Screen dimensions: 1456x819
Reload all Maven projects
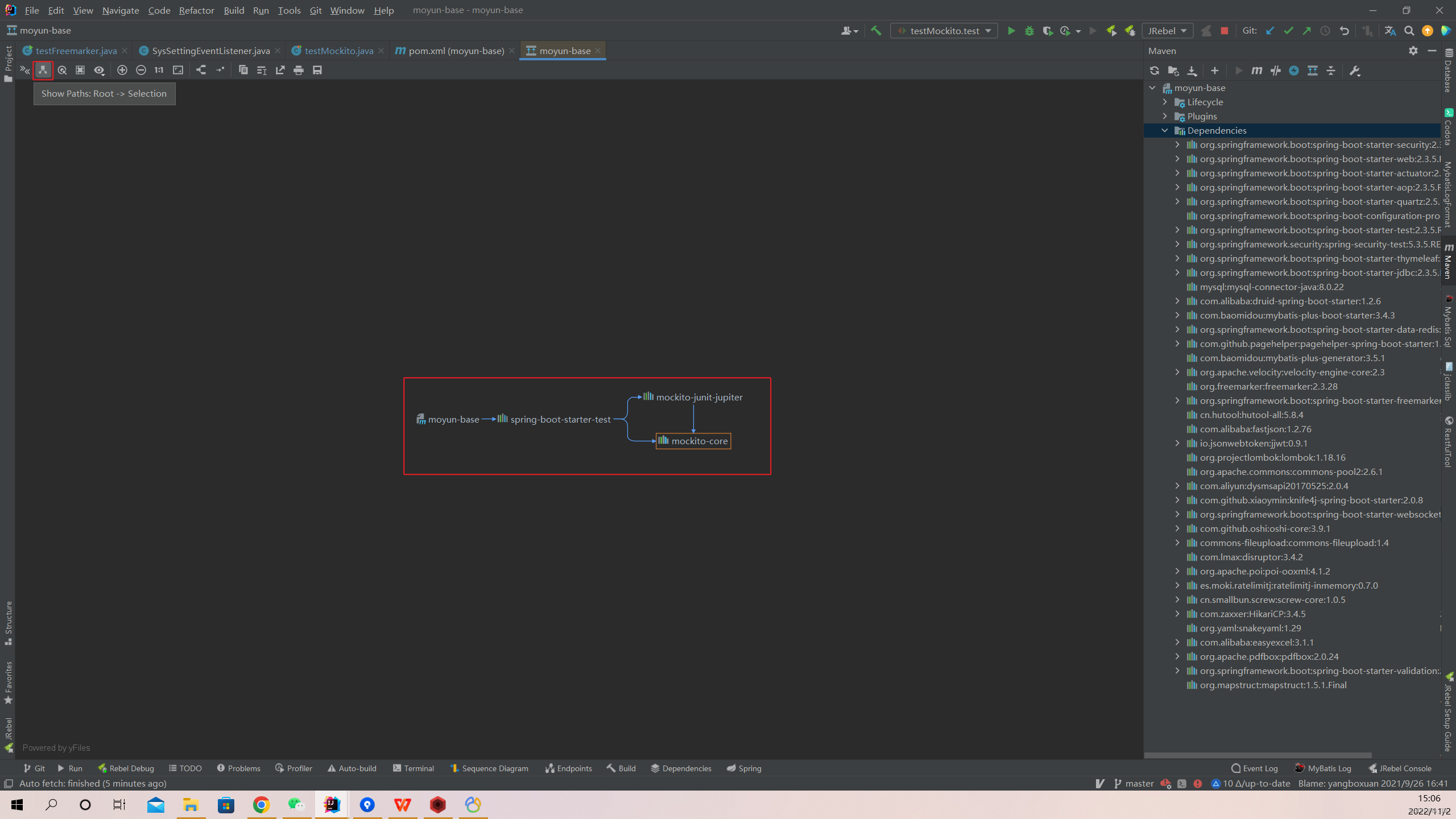pos(1155,71)
